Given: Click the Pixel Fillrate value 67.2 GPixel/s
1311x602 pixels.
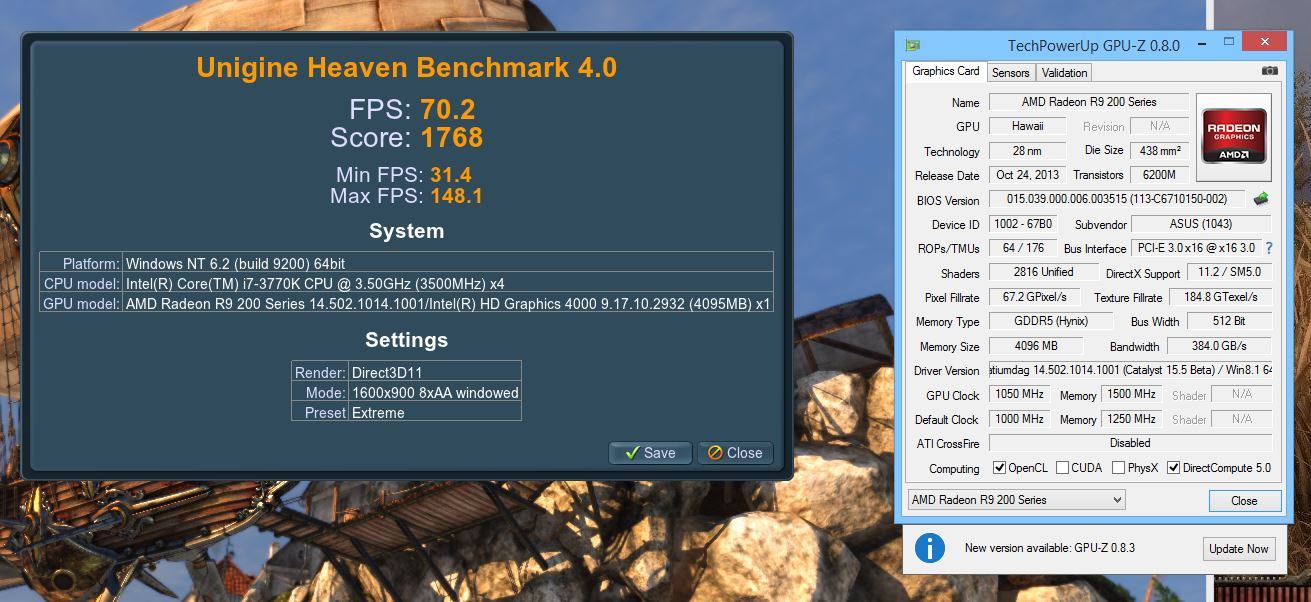Looking at the screenshot, I should 1035,297.
